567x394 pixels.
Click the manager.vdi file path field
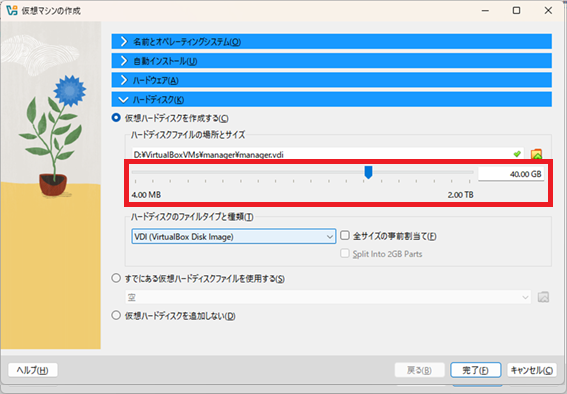[328, 154]
